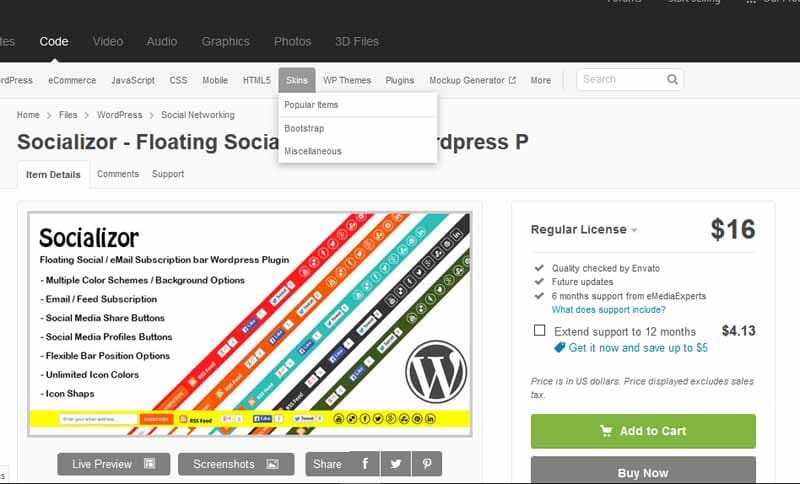This screenshot has width=800, height=484.
Task: Expand the Regular License dropdown
Action: coord(584,230)
